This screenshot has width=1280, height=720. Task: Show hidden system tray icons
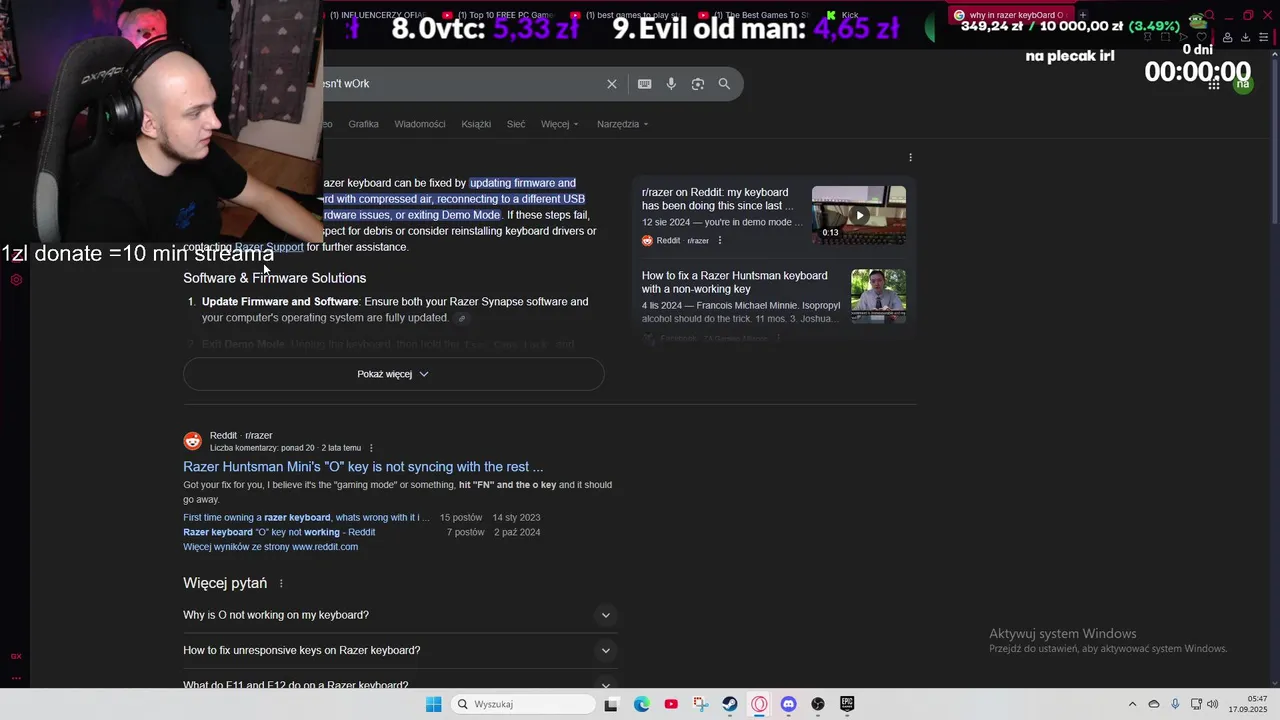point(1132,704)
